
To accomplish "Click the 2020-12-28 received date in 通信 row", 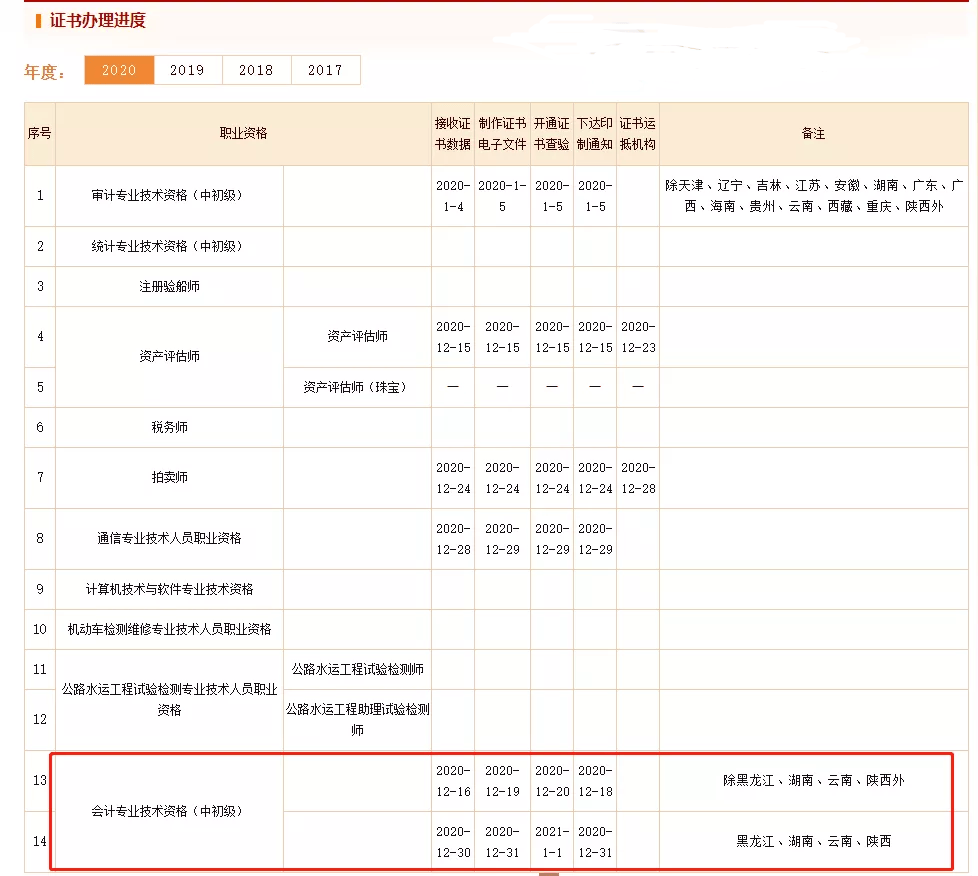I will (453, 539).
